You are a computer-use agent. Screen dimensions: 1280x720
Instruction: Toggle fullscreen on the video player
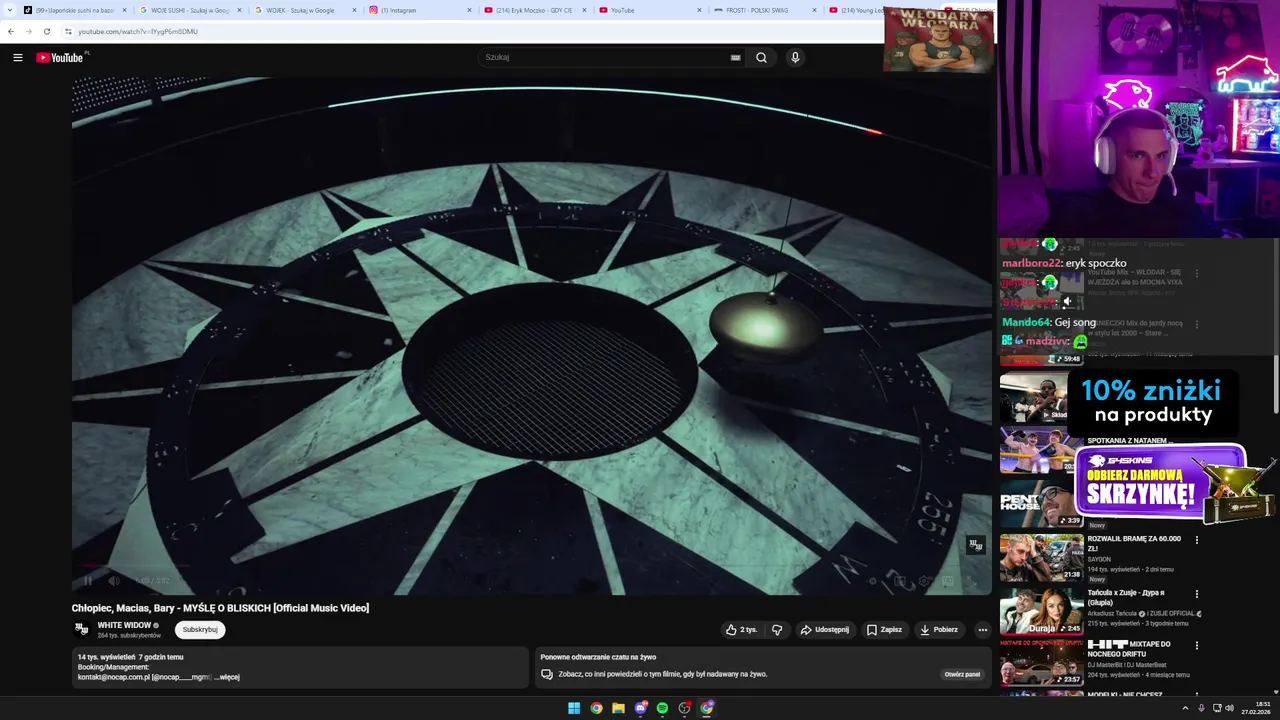[x=971, y=580]
